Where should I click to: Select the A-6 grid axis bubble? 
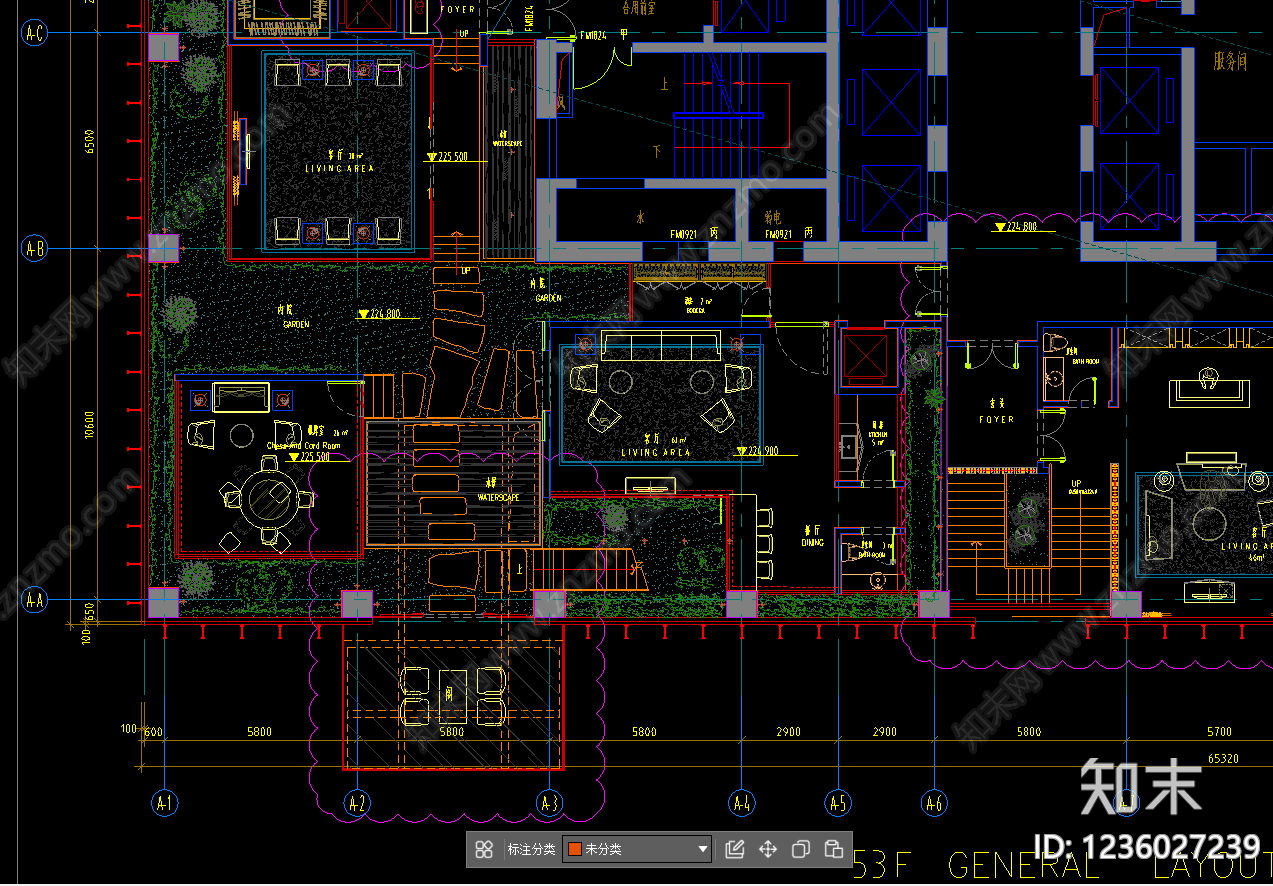pos(934,802)
